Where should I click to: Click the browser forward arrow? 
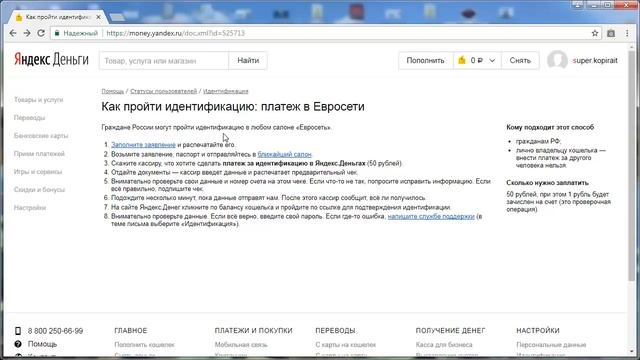click(27, 33)
